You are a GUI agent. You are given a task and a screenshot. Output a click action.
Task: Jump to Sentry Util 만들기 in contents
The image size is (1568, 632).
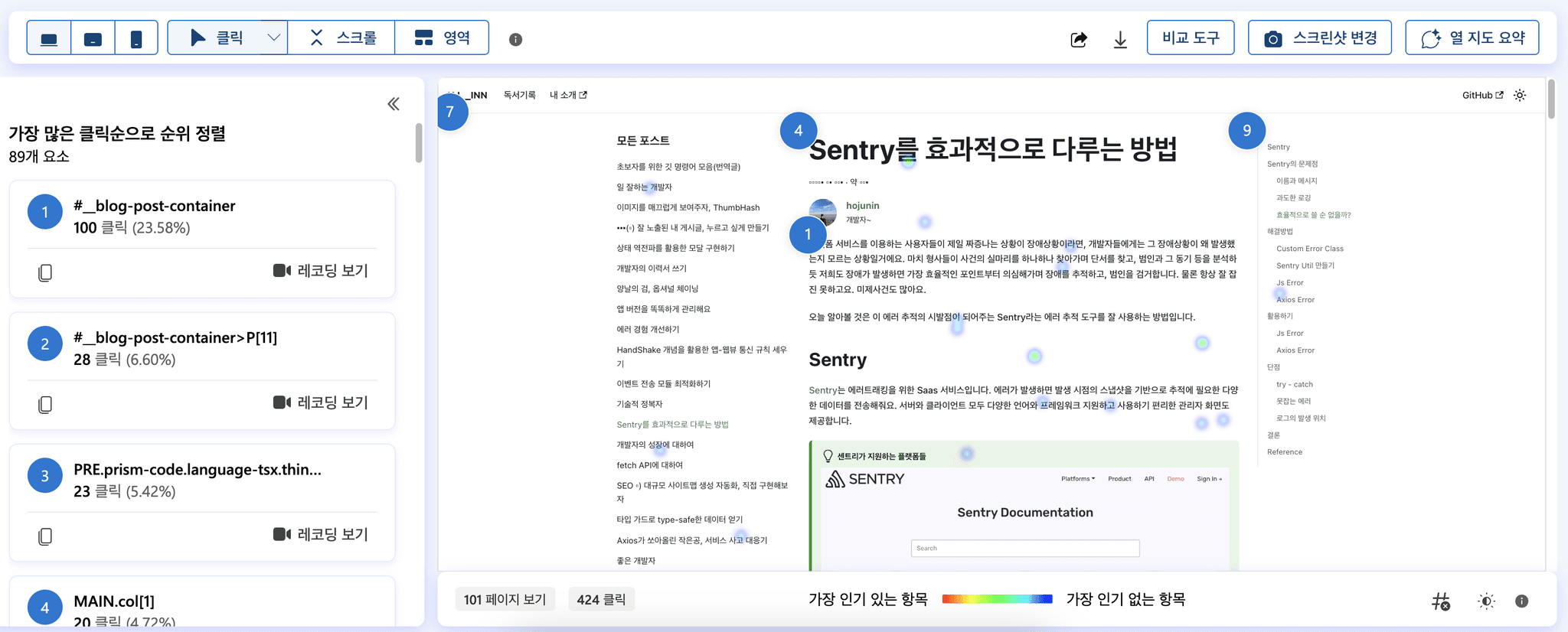1305,266
